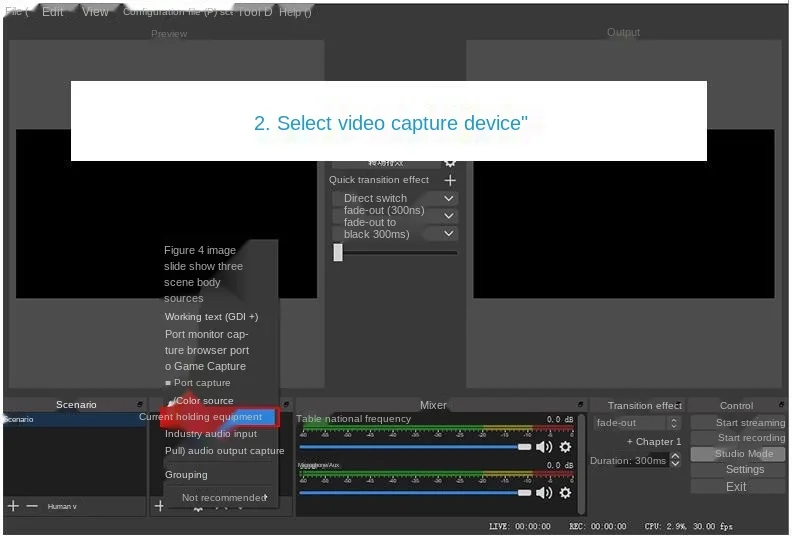Choose Current holding equipment entry
Screen dimensions: 792x536
218,417
